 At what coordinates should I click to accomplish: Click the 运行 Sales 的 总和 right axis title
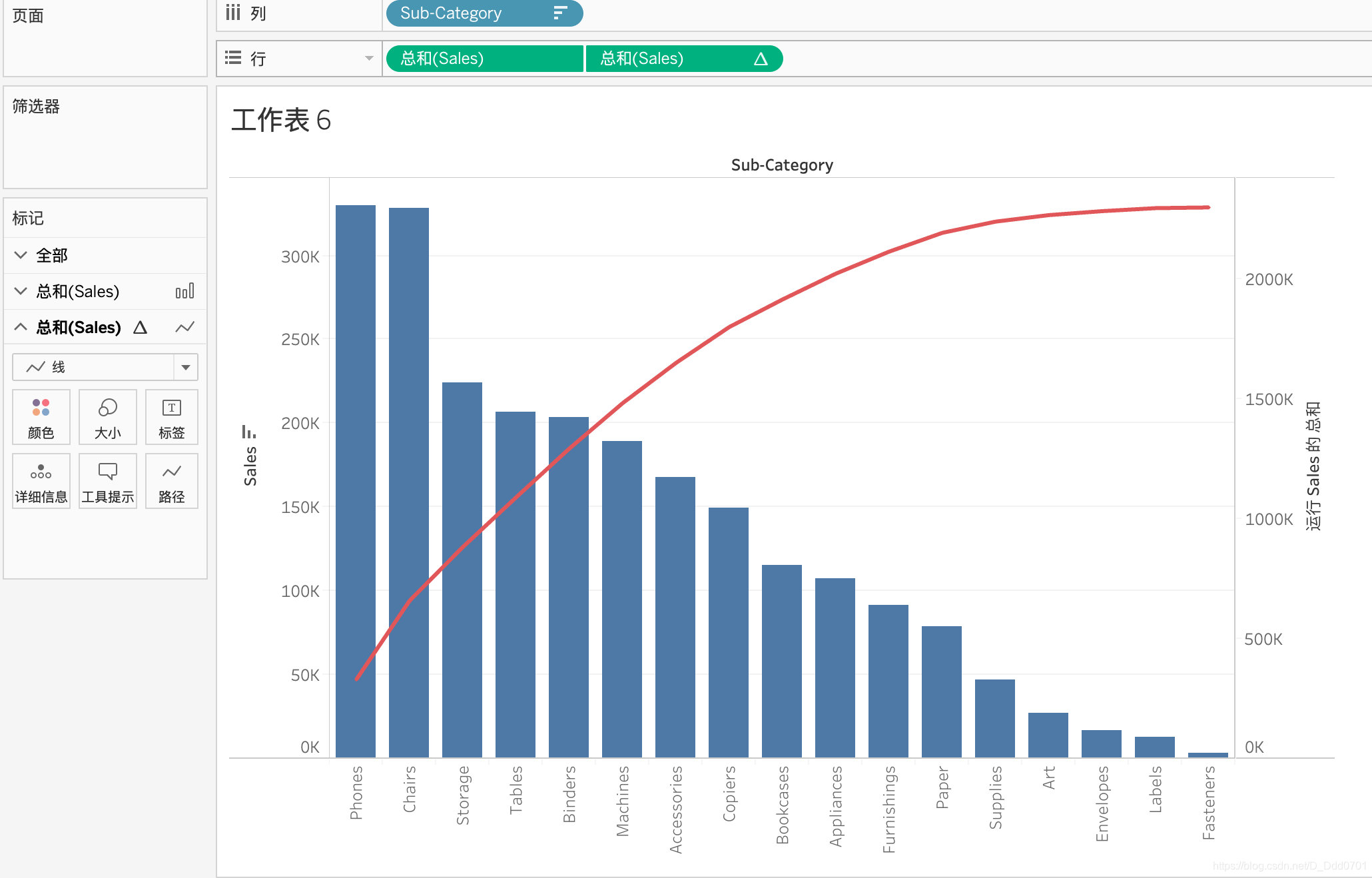[1313, 466]
